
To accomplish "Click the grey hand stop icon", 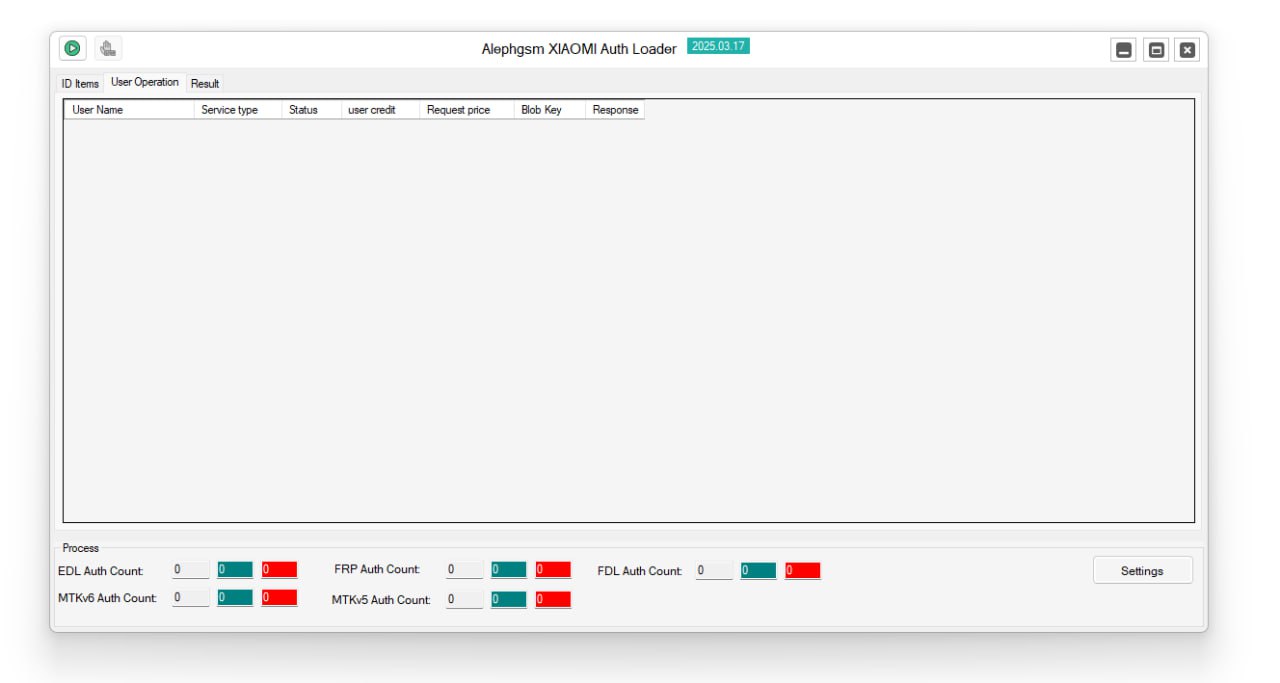I will pyautogui.click(x=108, y=47).
